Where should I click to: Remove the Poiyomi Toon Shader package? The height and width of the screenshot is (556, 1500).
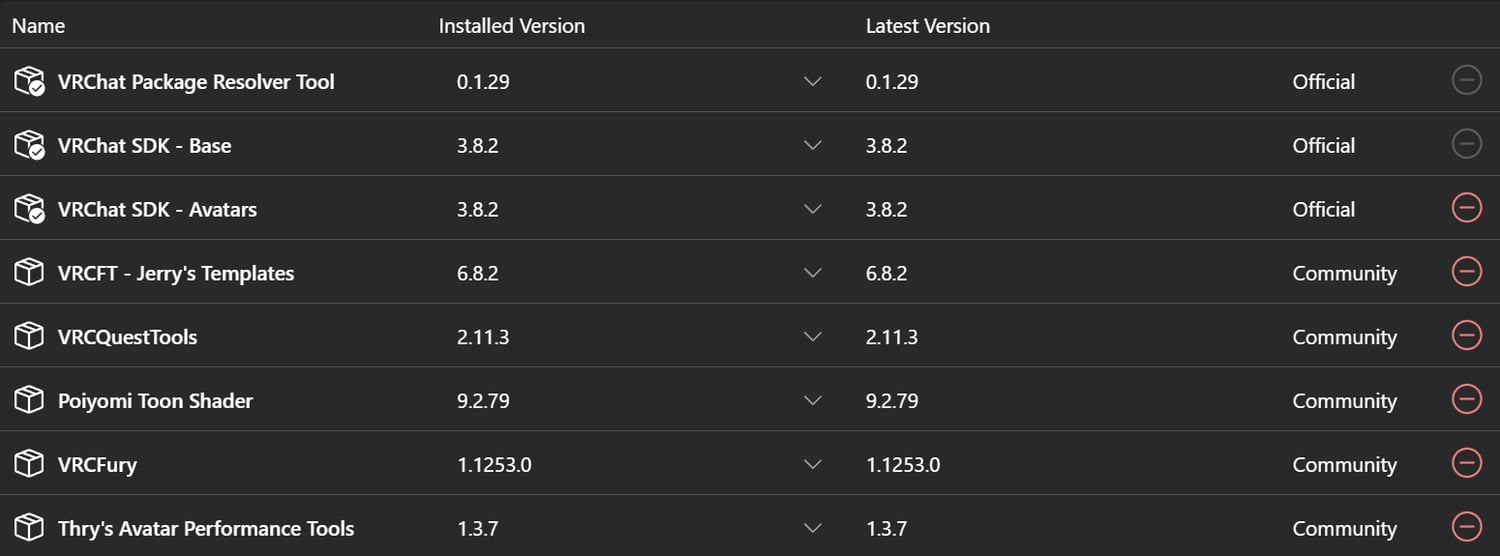click(1466, 400)
